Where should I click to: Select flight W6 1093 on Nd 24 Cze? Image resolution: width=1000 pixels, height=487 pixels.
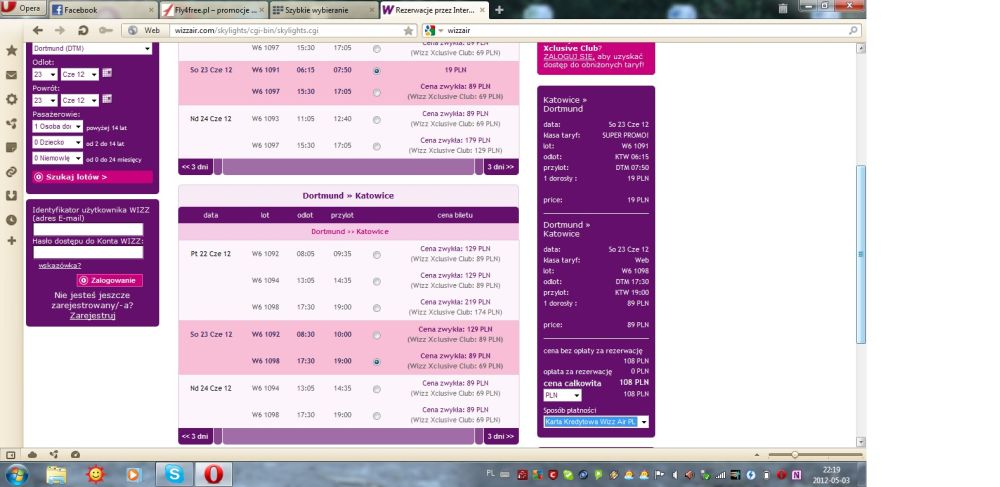[x=377, y=120]
